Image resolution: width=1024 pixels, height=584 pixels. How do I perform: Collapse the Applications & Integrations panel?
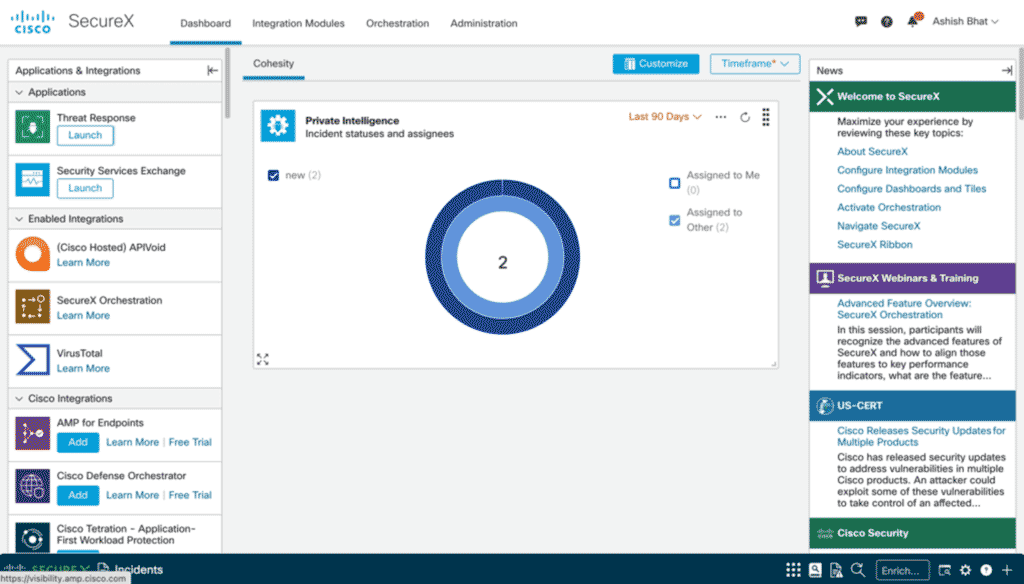(x=212, y=71)
